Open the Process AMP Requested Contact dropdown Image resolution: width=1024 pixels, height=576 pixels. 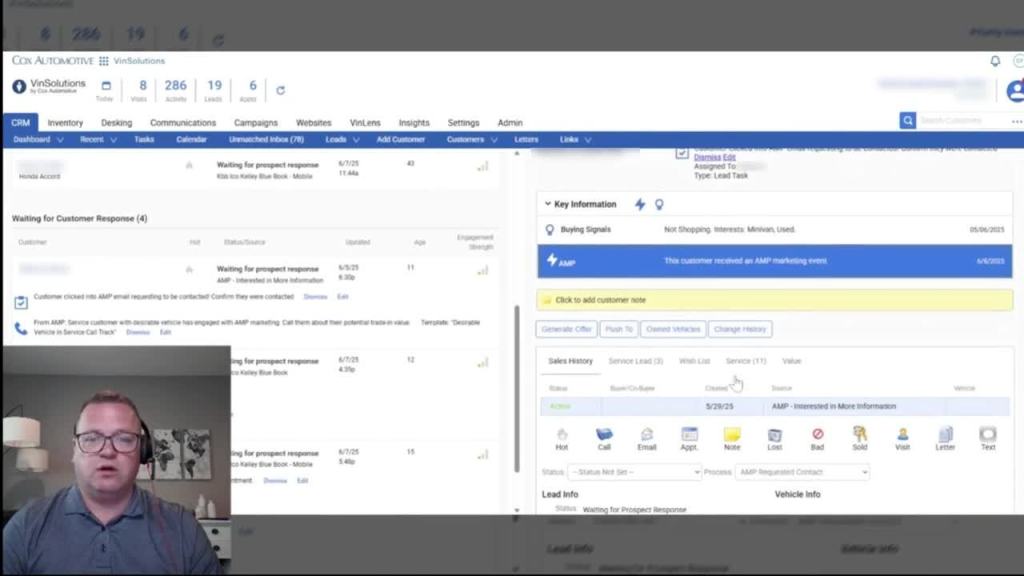[x=802, y=472]
